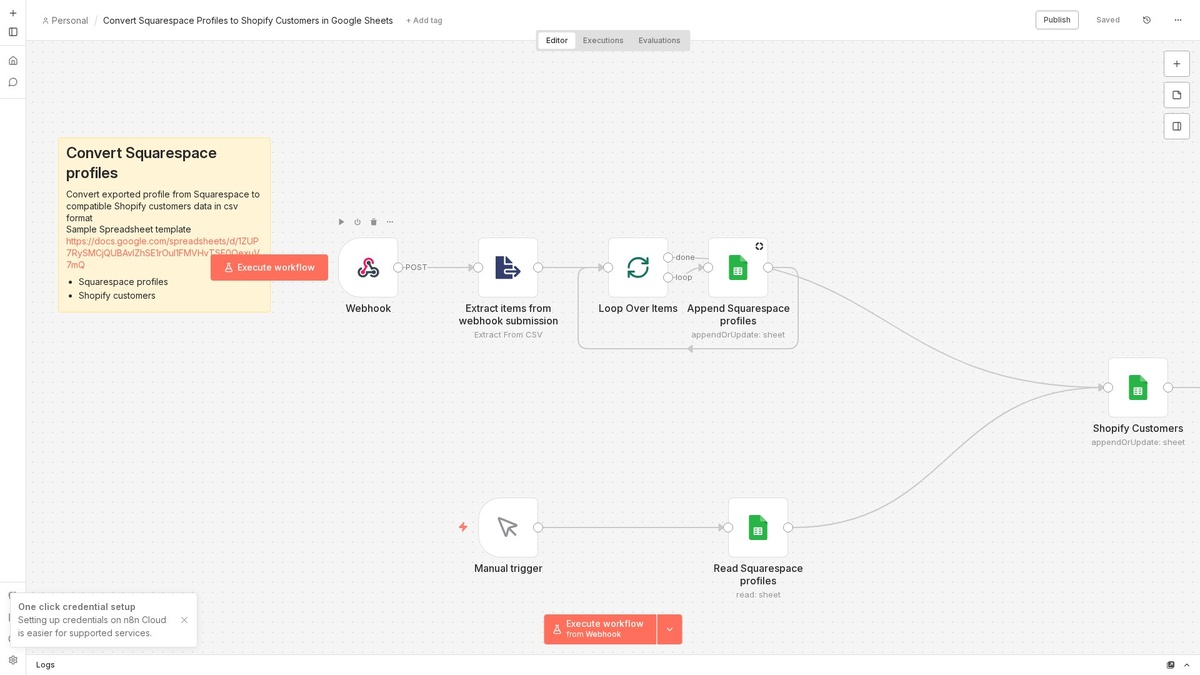
Task: Open Webhook node more options ellipsis
Action: pyautogui.click(x=390, y=222)
